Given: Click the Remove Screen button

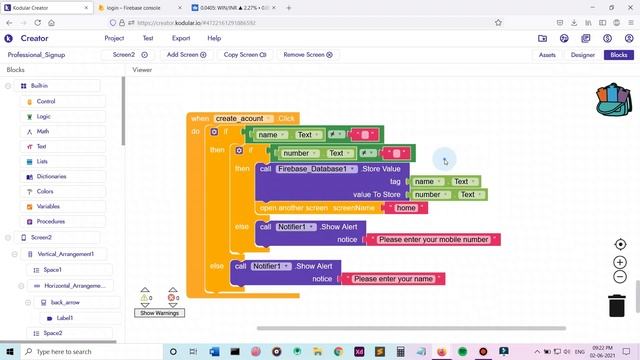Looking at the screenshot, I should pos(308,55).
